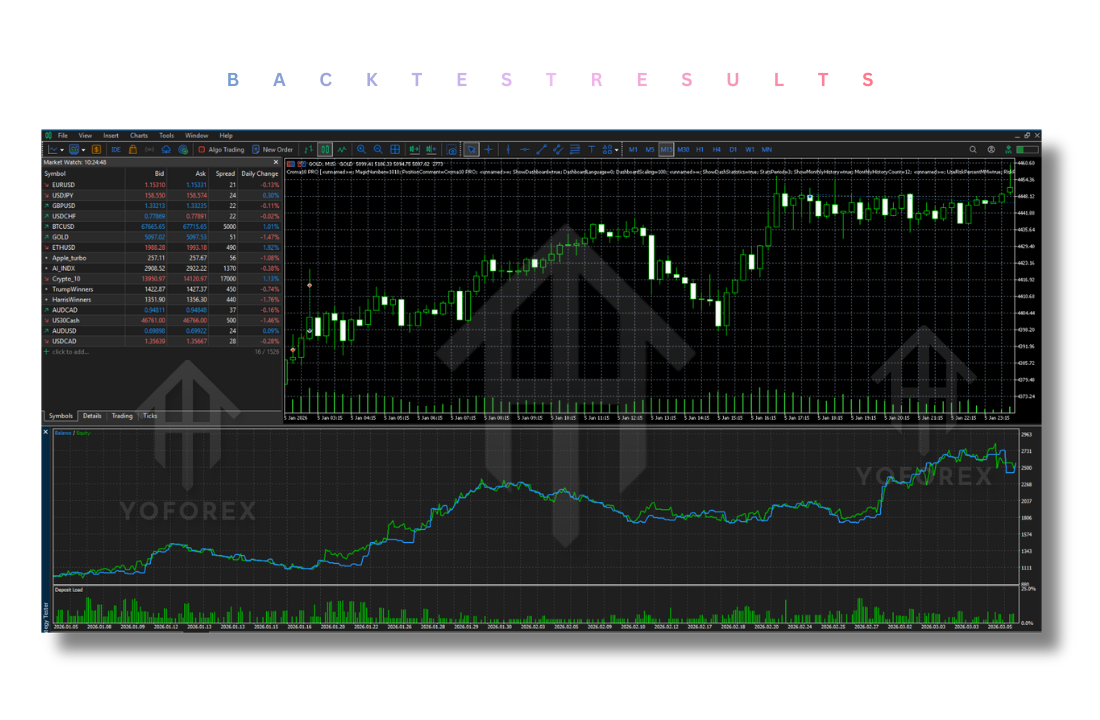Toggle the M15 timeframe button
1100x720 pixels.
click(666, 150)
